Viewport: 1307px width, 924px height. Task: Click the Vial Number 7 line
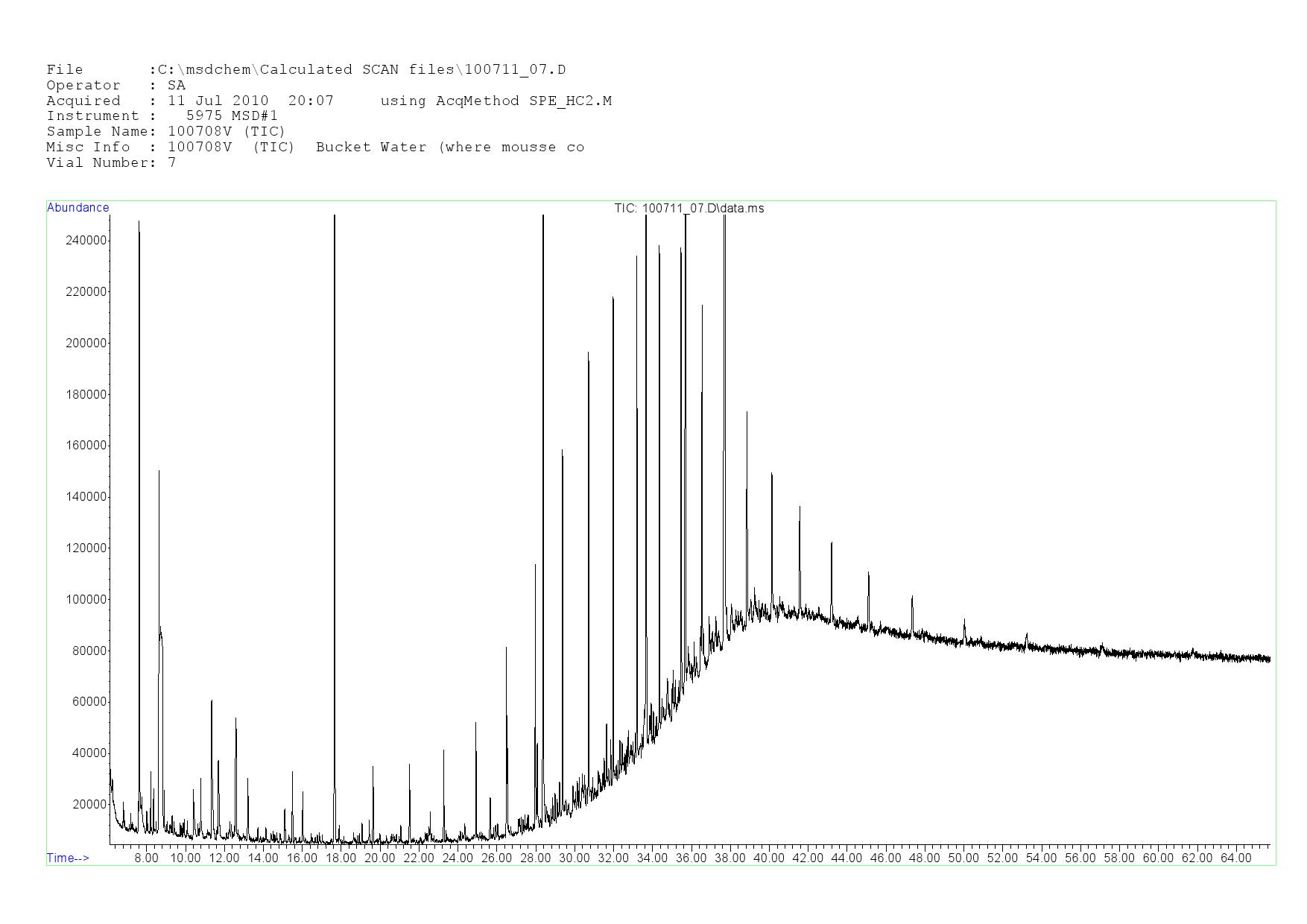tap(111, 162)
